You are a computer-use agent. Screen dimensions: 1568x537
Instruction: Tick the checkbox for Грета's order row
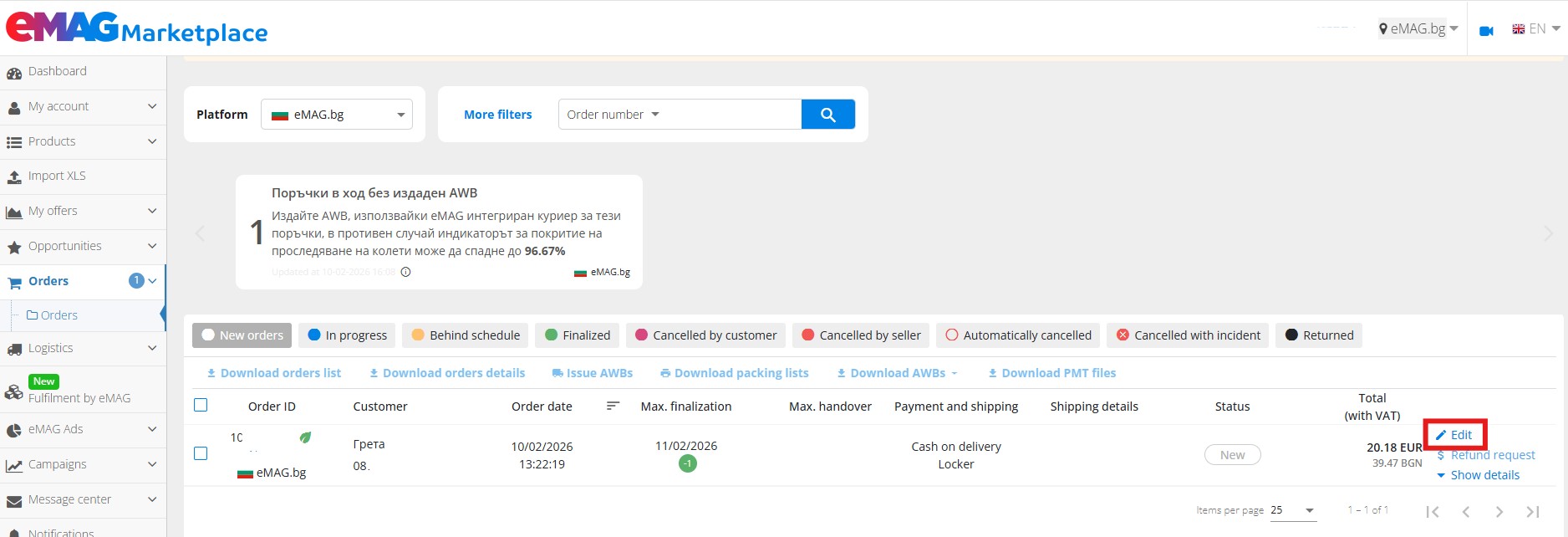[201, 453]
